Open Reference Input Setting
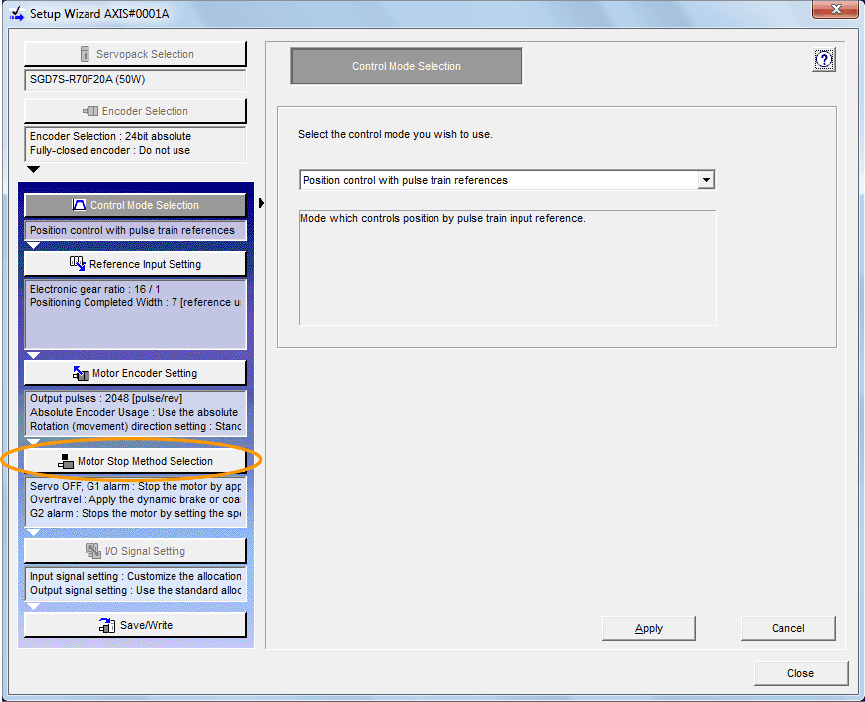 click(135, 264)
